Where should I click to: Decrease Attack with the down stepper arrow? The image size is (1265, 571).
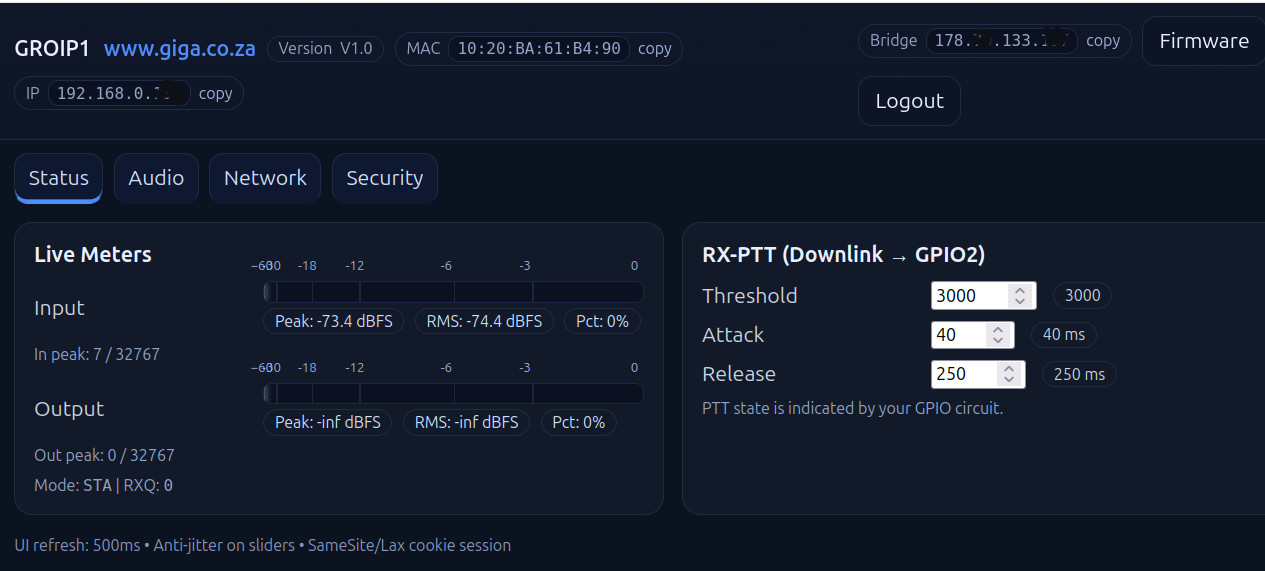pyautogui.click(x=997, y=340)
